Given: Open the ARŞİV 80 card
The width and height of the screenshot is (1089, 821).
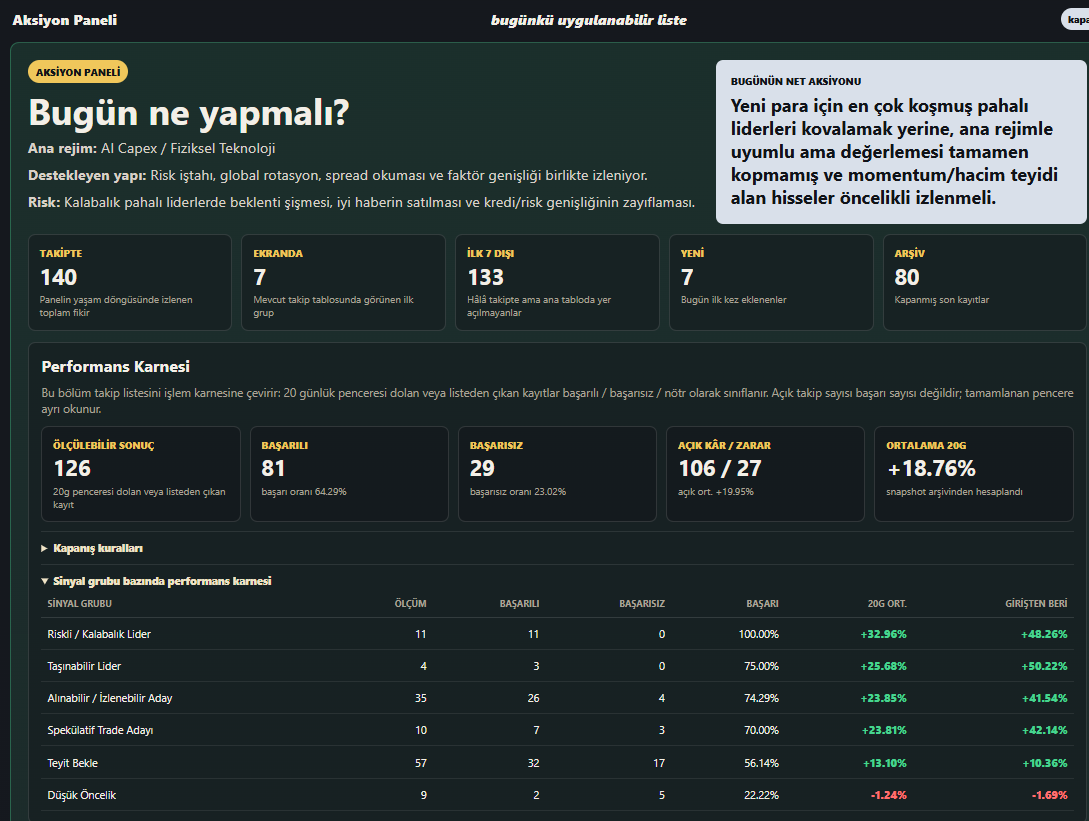Looking at the screenshot, I should coord(985,282).
